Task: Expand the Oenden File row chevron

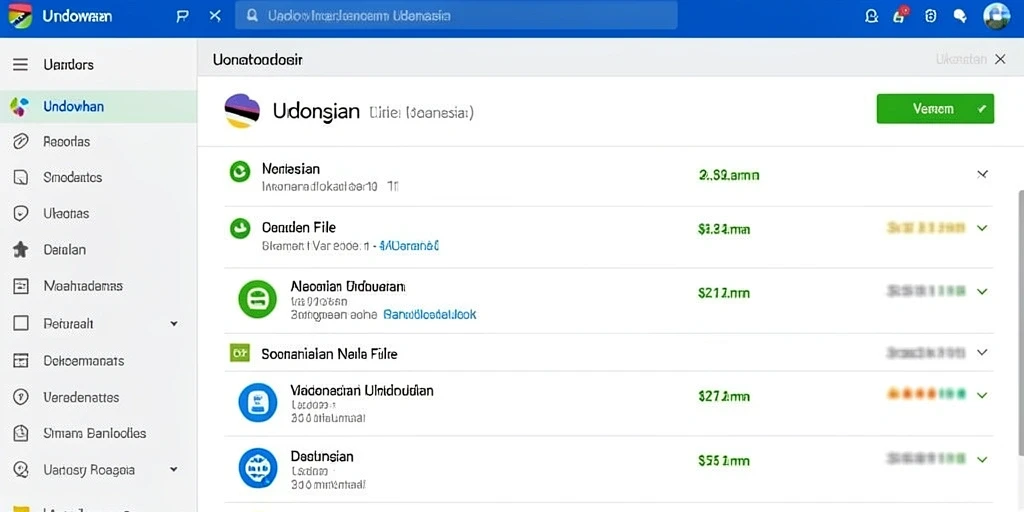Action: pyautogui.click(x=982, y=228)
